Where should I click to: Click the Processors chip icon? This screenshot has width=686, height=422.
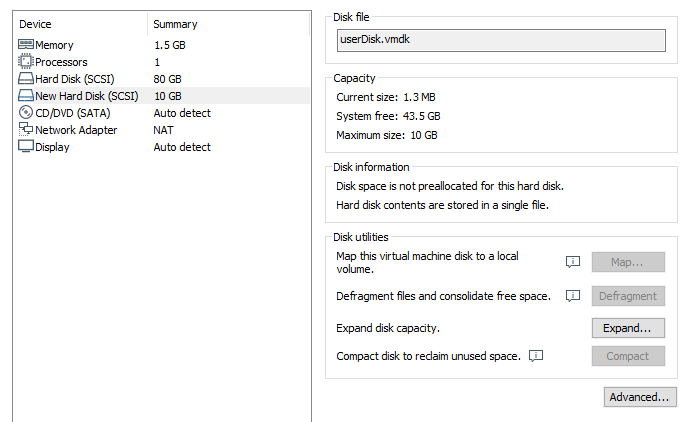[26, 62]
